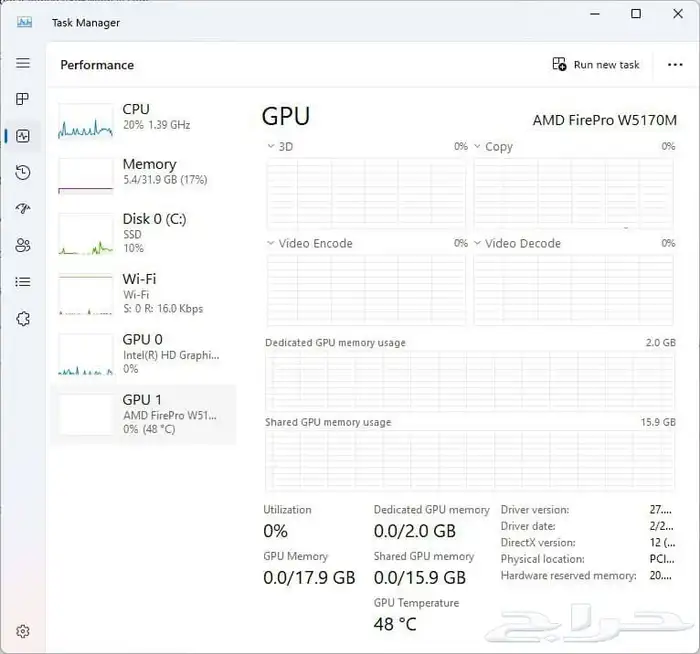Click the 0.0/17.9 GB GPU Memory value
The width and height of the screenshot is (700, 654).
point(309,578)
